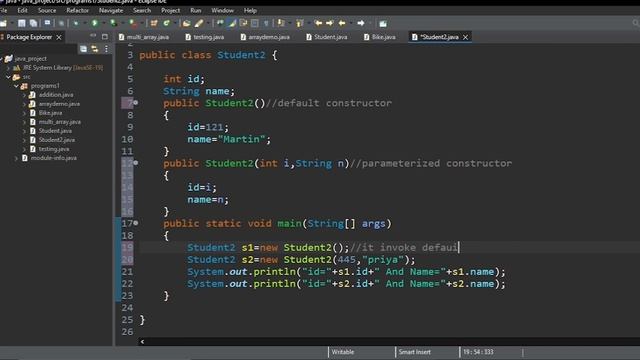Select arraydemo.java in Package Explorer
The image size is (640, 360).
point(59,104)
